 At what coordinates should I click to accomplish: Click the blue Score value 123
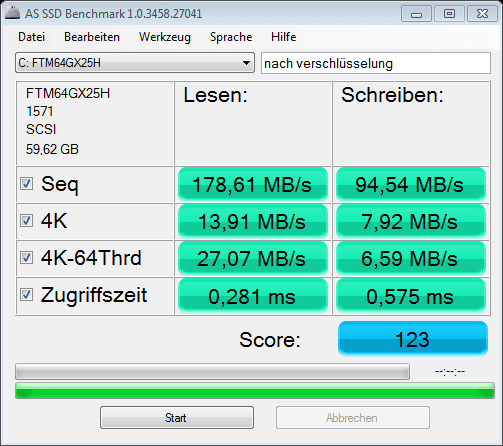point(413,339)
